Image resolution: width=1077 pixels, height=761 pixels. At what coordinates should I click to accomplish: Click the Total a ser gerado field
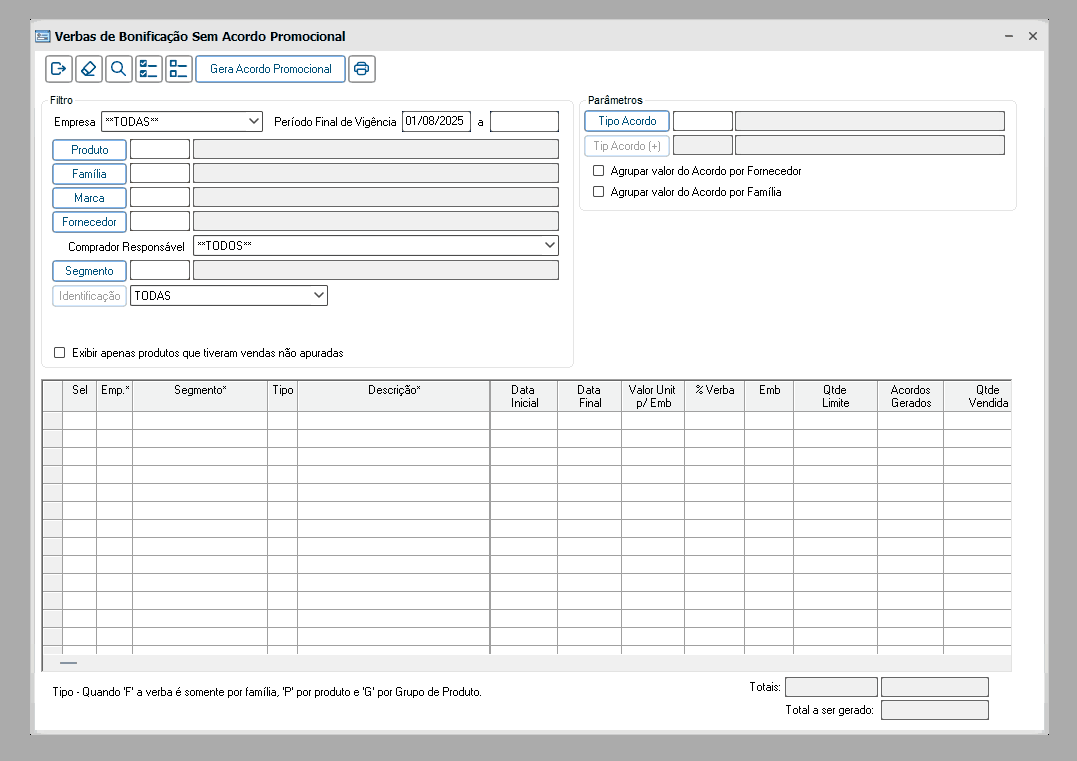point(935,709)
